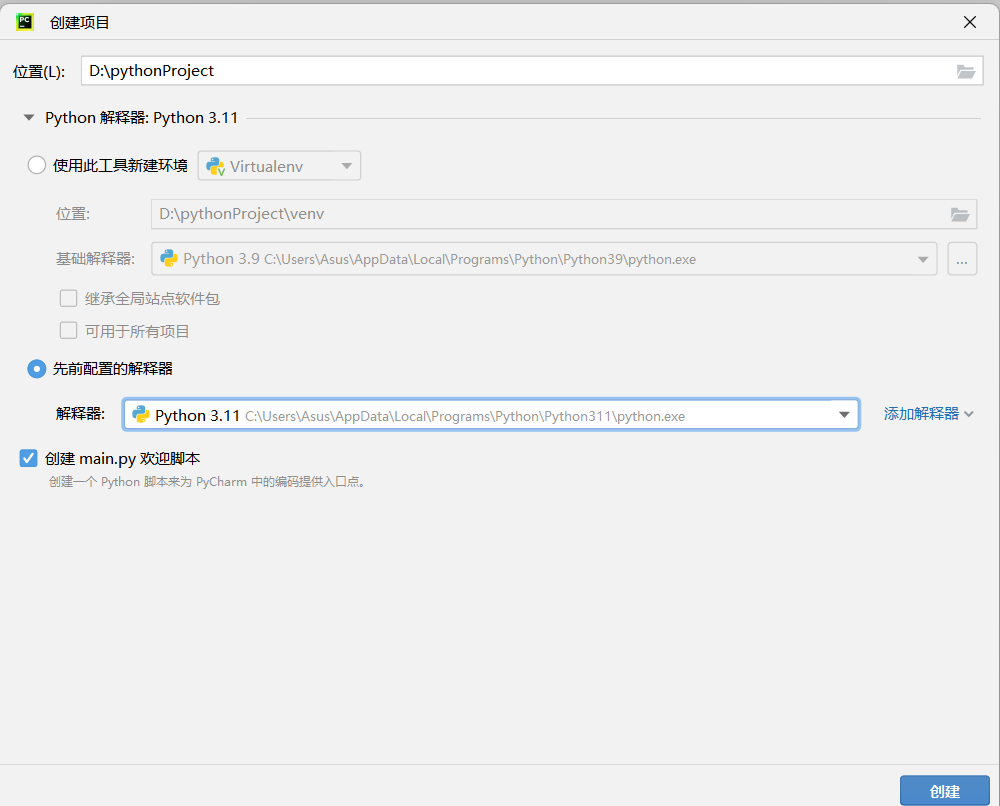The image size is (1000, 806).
Task: Click the Python icon in 解释器 combo box
Action: [141, 414]
